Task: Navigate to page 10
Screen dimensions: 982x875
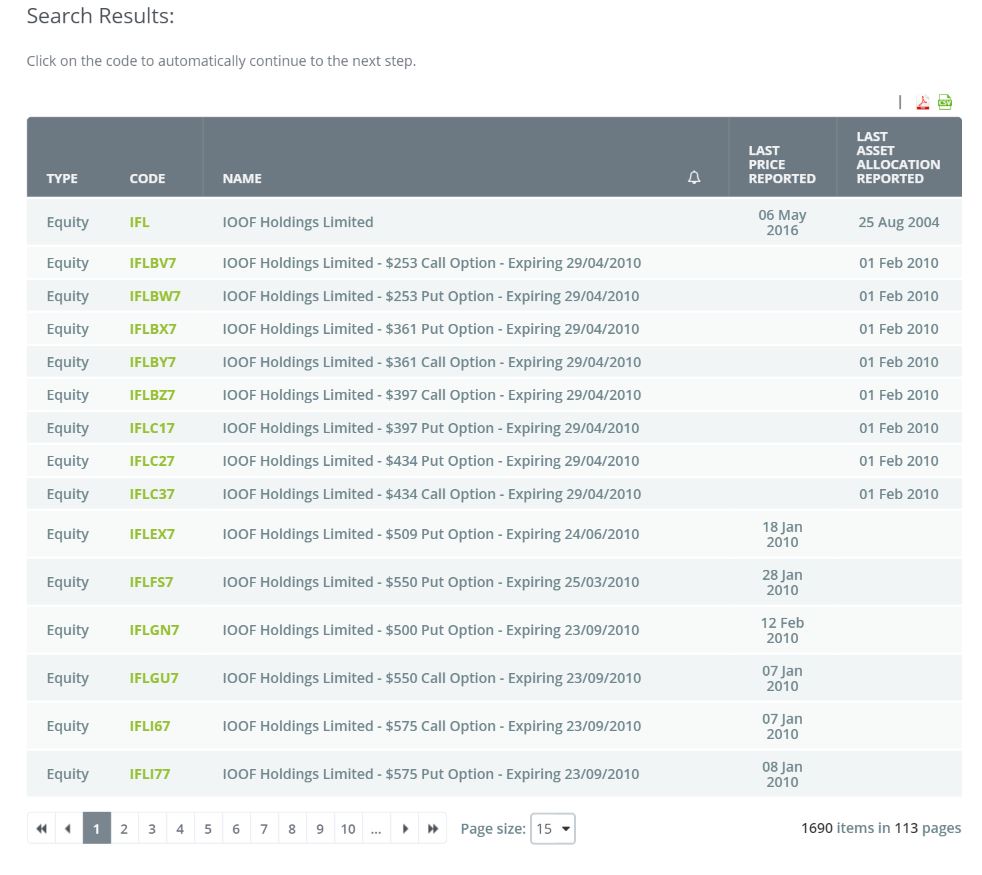Action: pos(347,829)
